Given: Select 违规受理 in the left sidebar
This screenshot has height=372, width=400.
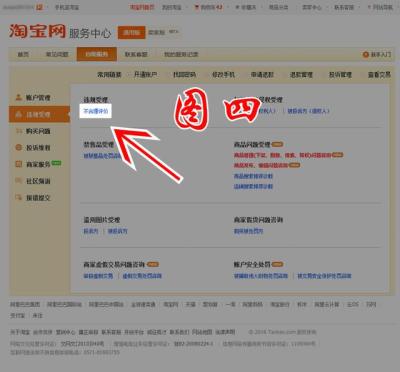Looking at the screenshot, I should [38, 115].
